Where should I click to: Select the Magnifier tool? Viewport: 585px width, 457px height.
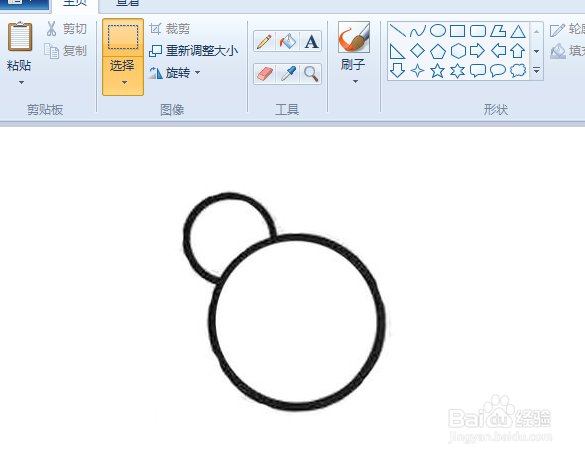311,74
